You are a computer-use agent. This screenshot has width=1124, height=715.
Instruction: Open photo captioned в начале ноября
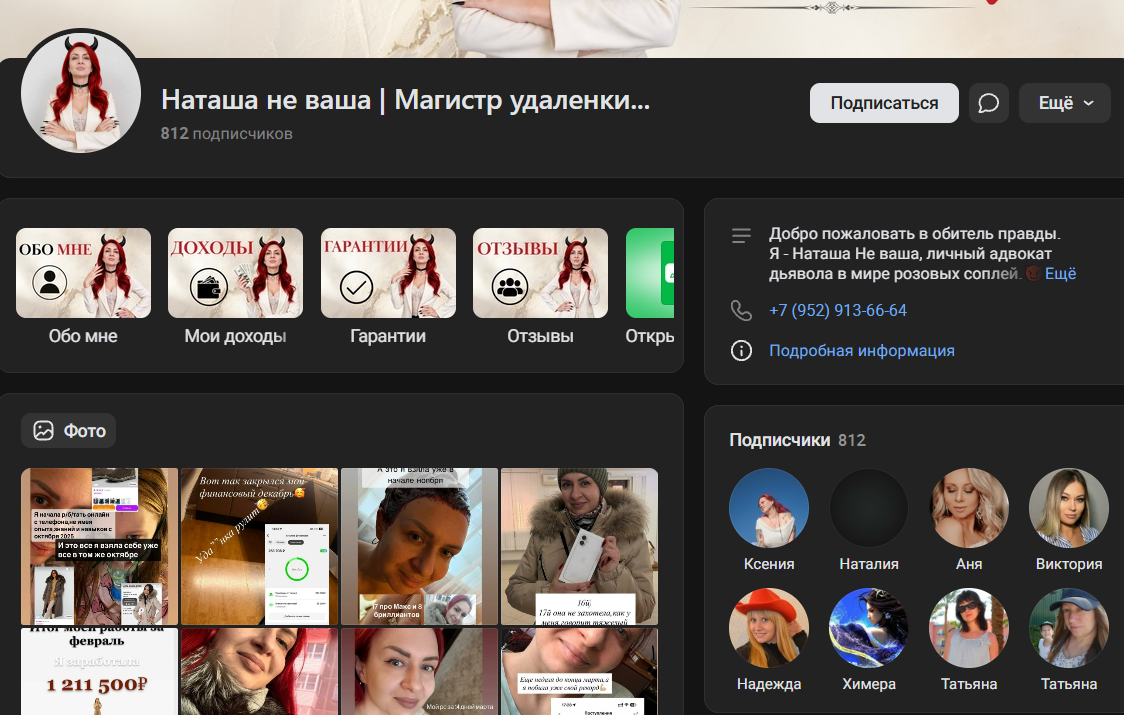pos(419,546)
